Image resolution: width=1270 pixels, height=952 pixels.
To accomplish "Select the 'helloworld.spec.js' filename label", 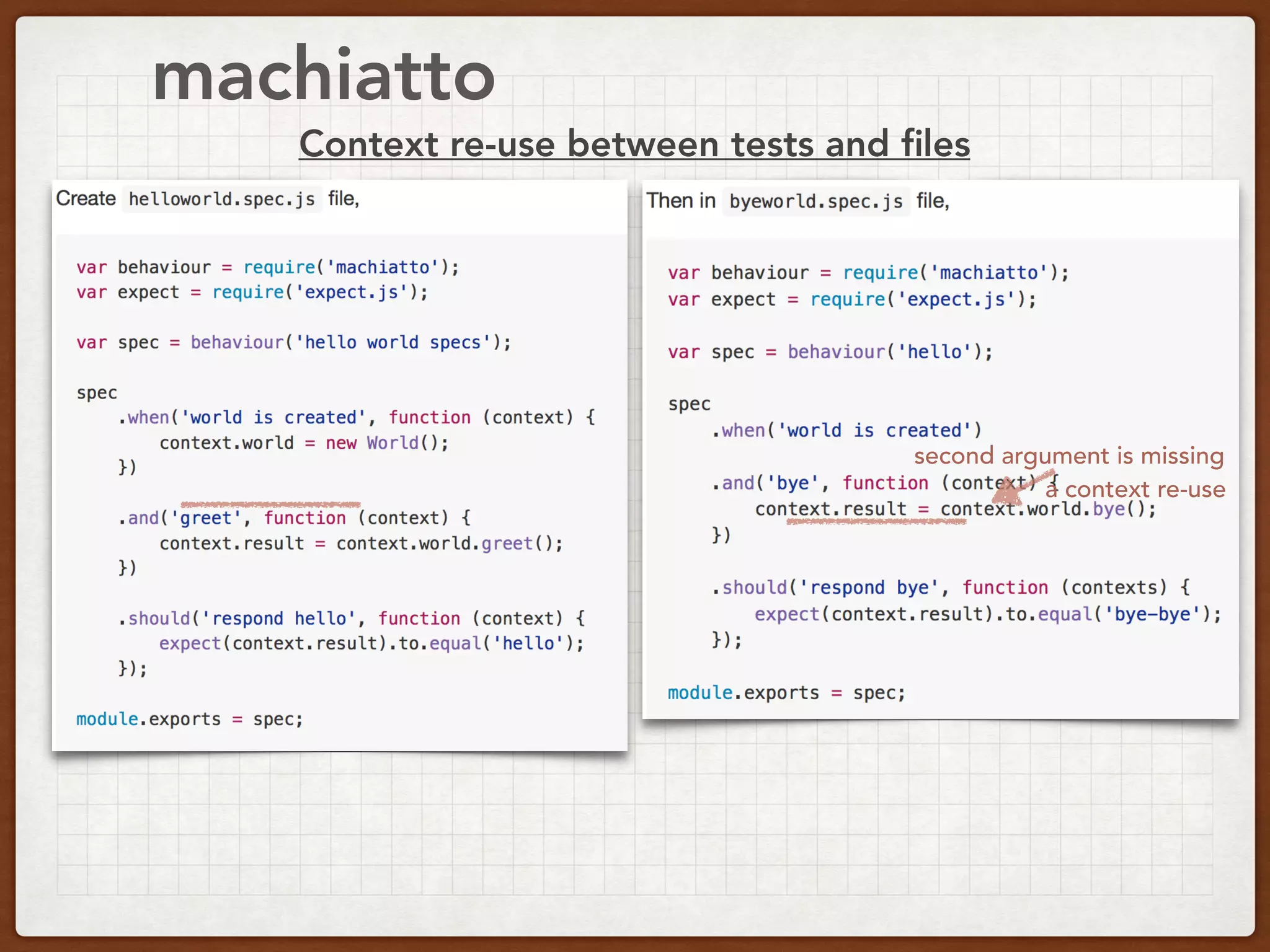I will pyautogui.click(x=222, y=199).
